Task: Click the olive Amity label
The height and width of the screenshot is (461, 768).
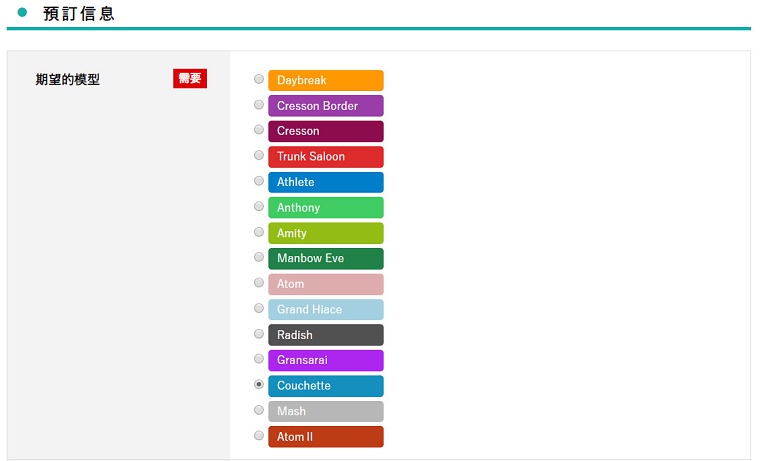Action: pos(326,233)
